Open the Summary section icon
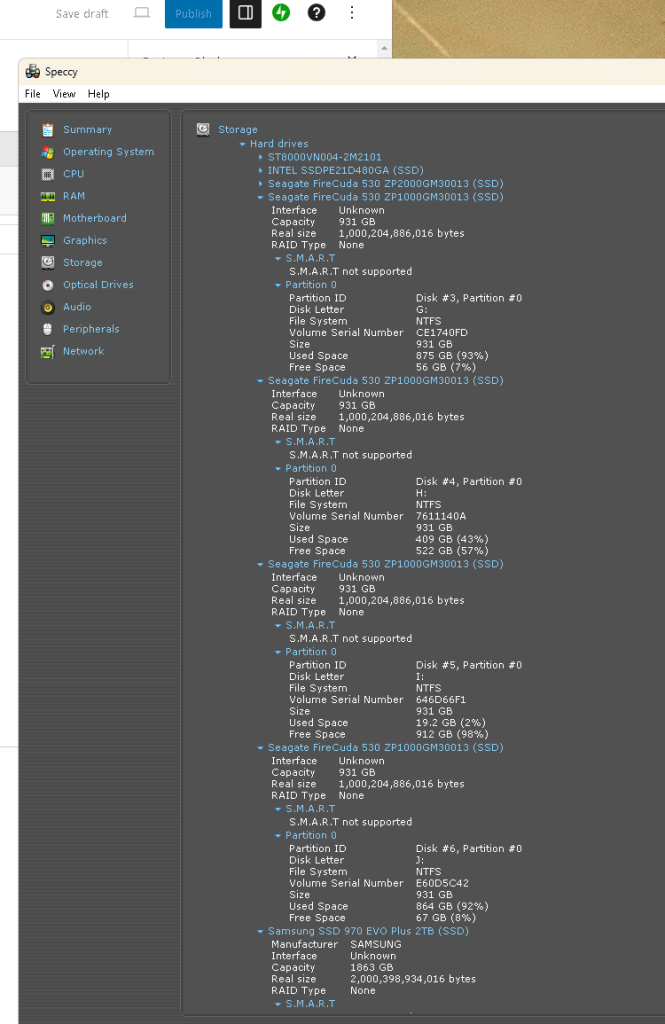665x1024 pixels. click(48, 130)
